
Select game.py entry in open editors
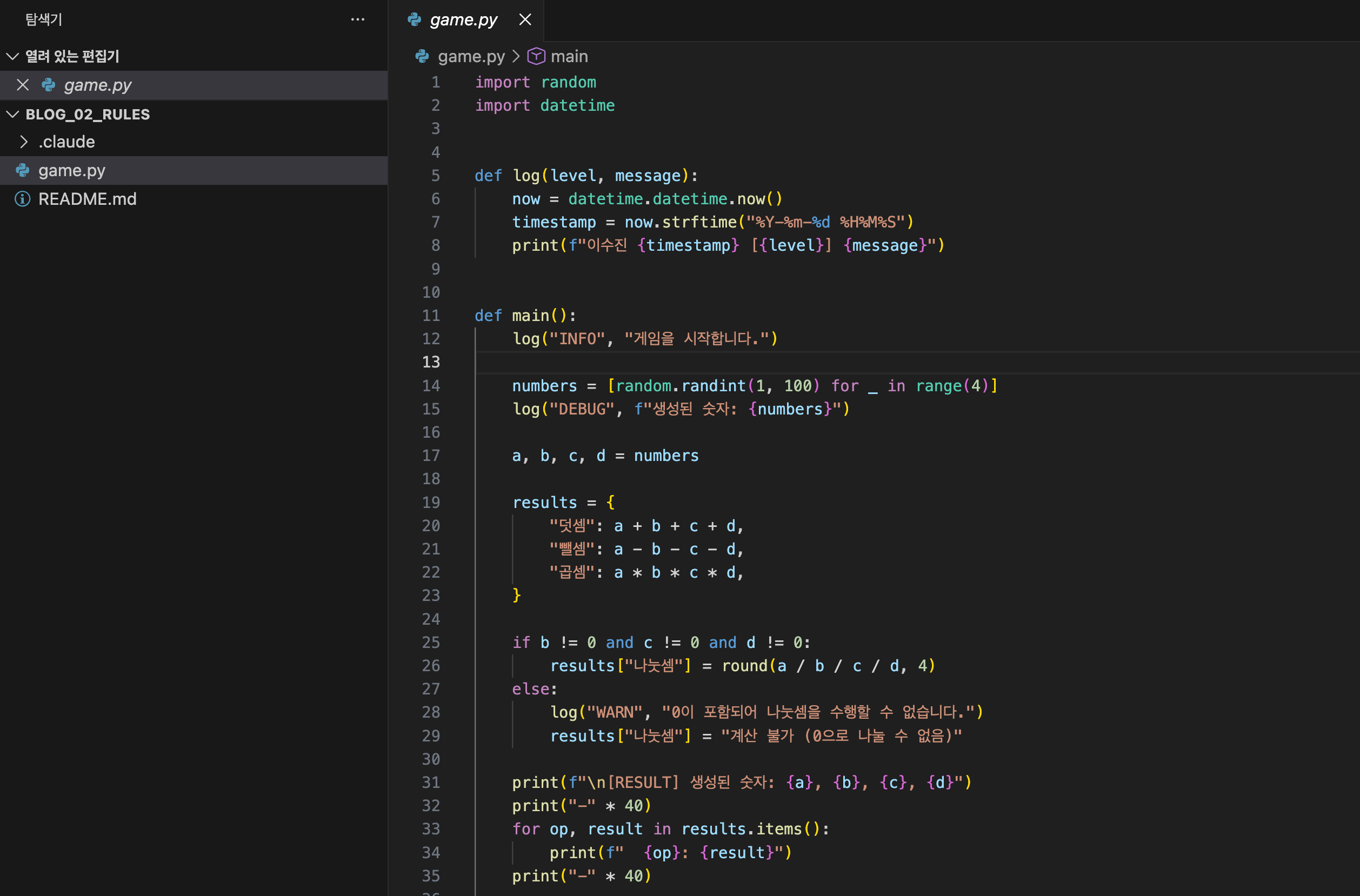97,85
